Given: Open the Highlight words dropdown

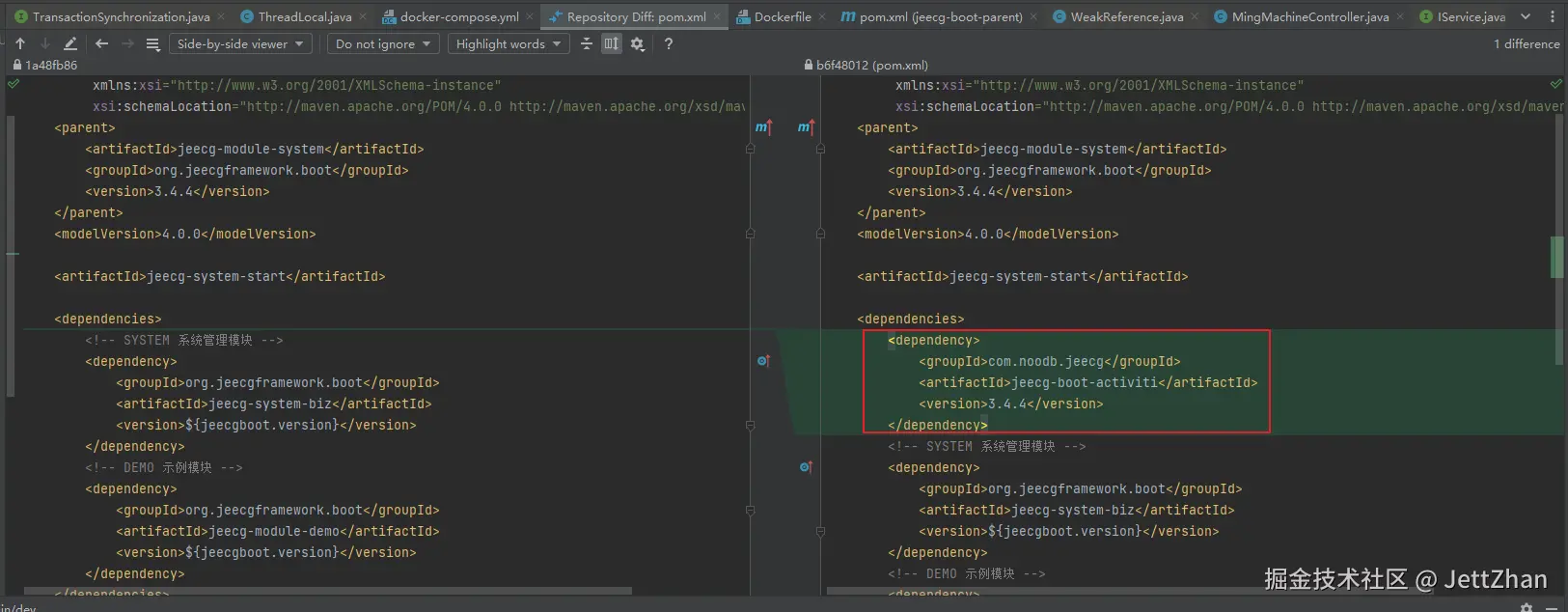Looking at the screenshot, I should pos(508,43).
